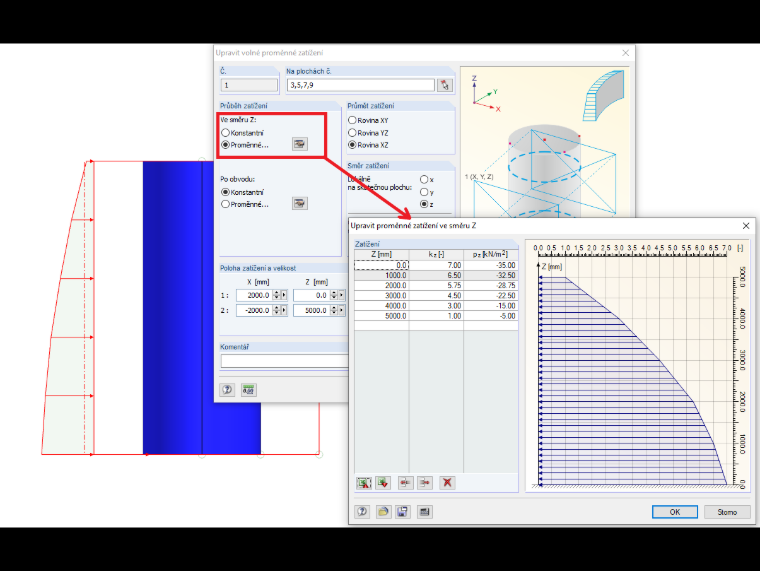Click the kz cell with value '3.00'

click(x=436, y=306)
